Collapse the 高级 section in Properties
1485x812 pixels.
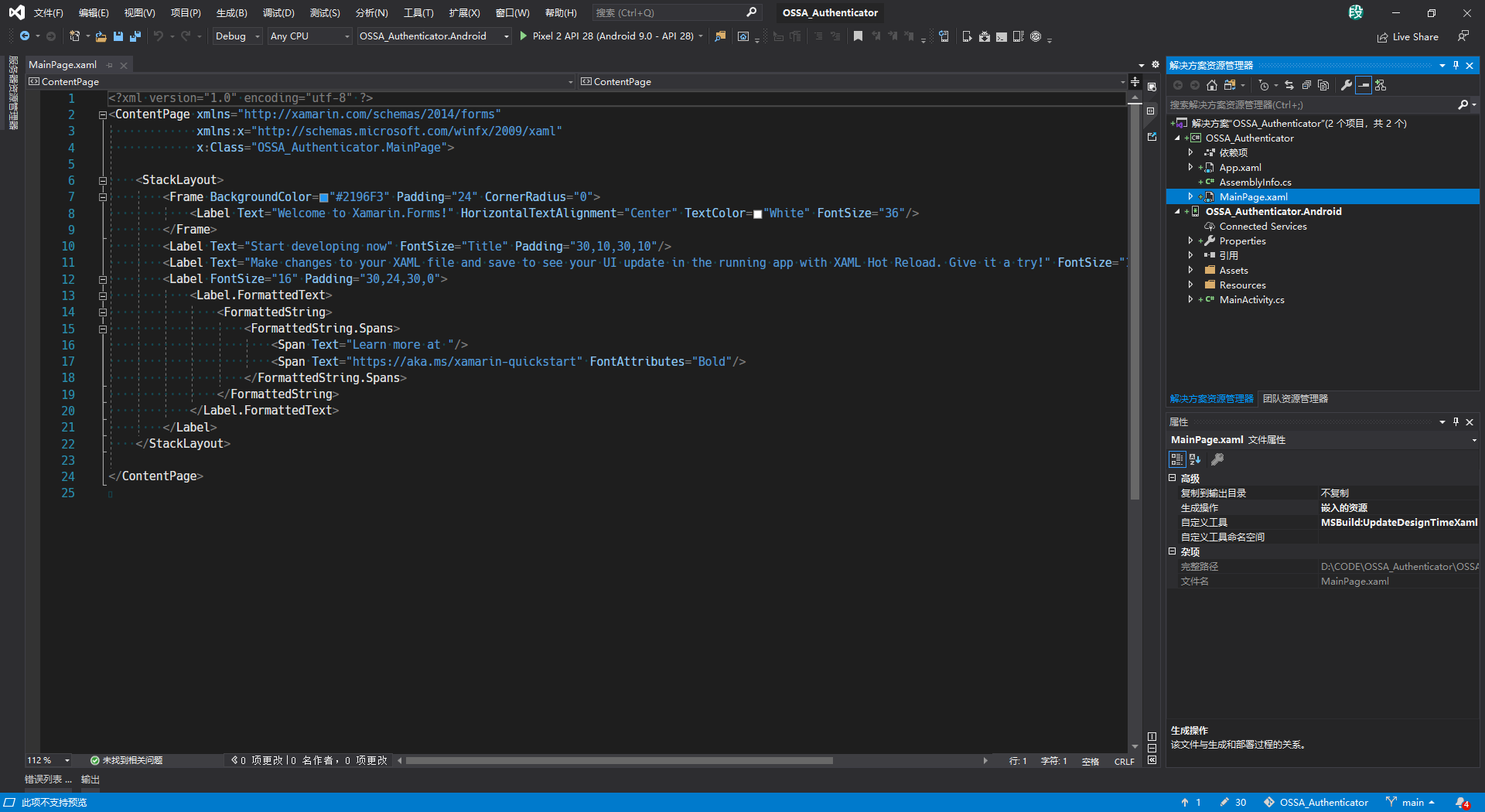[1173, 479]
